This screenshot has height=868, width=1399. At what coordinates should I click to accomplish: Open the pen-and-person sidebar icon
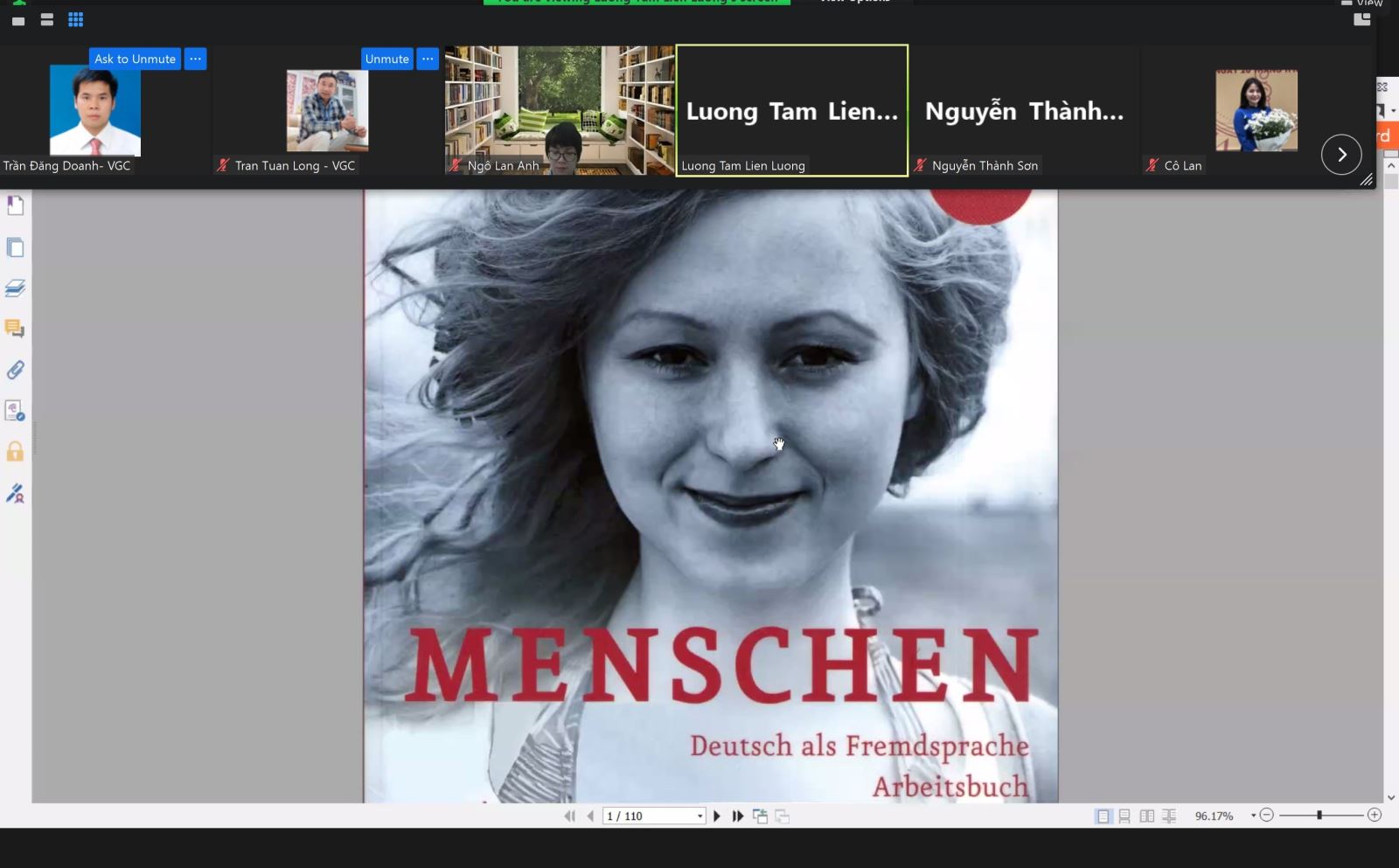click(15, 493)
